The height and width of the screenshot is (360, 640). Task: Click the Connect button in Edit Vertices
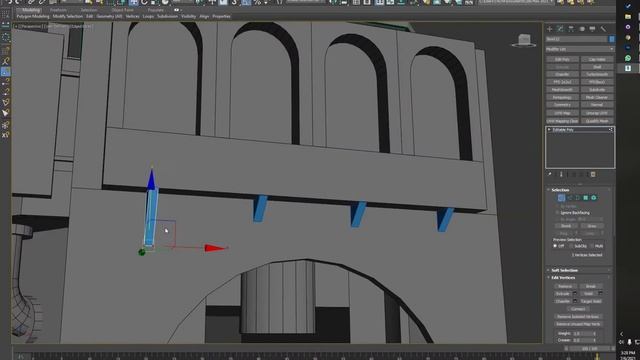click(x=578, y=309)
